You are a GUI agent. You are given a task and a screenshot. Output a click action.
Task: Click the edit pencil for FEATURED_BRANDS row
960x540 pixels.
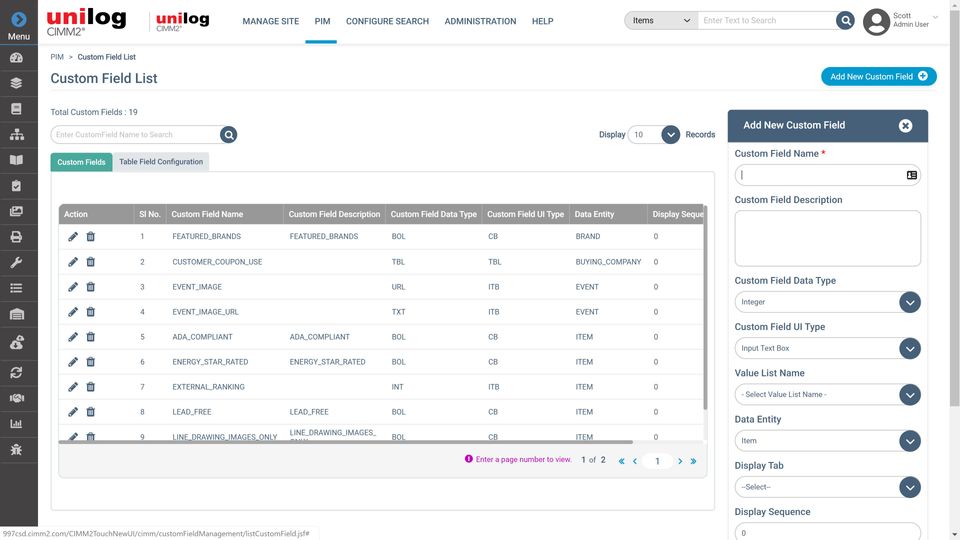point(73,237)
